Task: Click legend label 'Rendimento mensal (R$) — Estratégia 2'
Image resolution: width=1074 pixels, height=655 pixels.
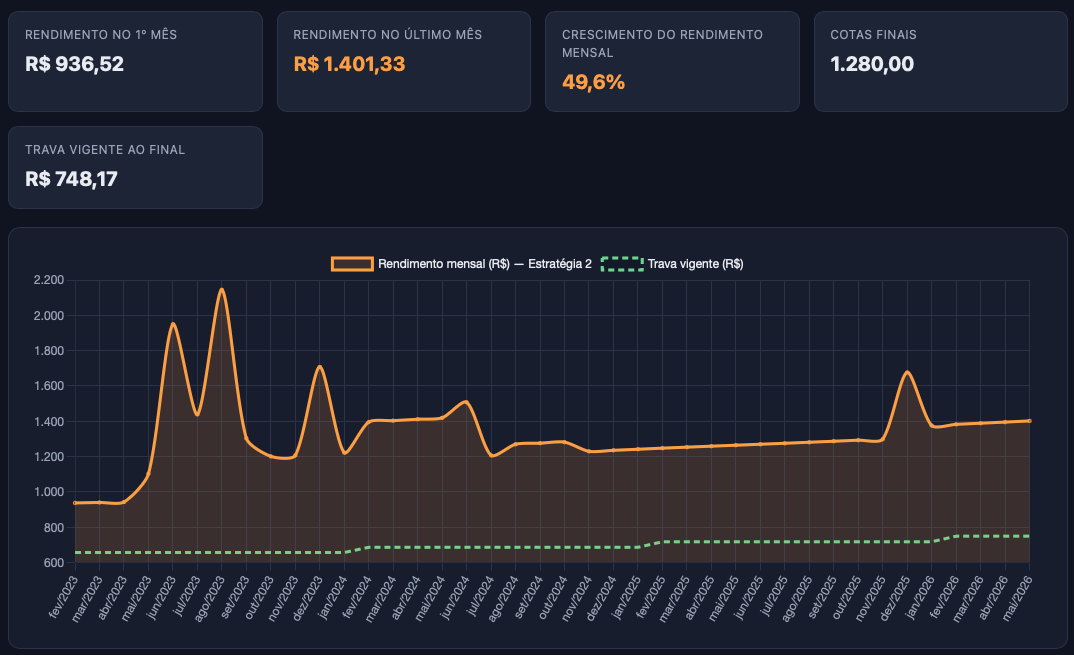Action: 485,264
